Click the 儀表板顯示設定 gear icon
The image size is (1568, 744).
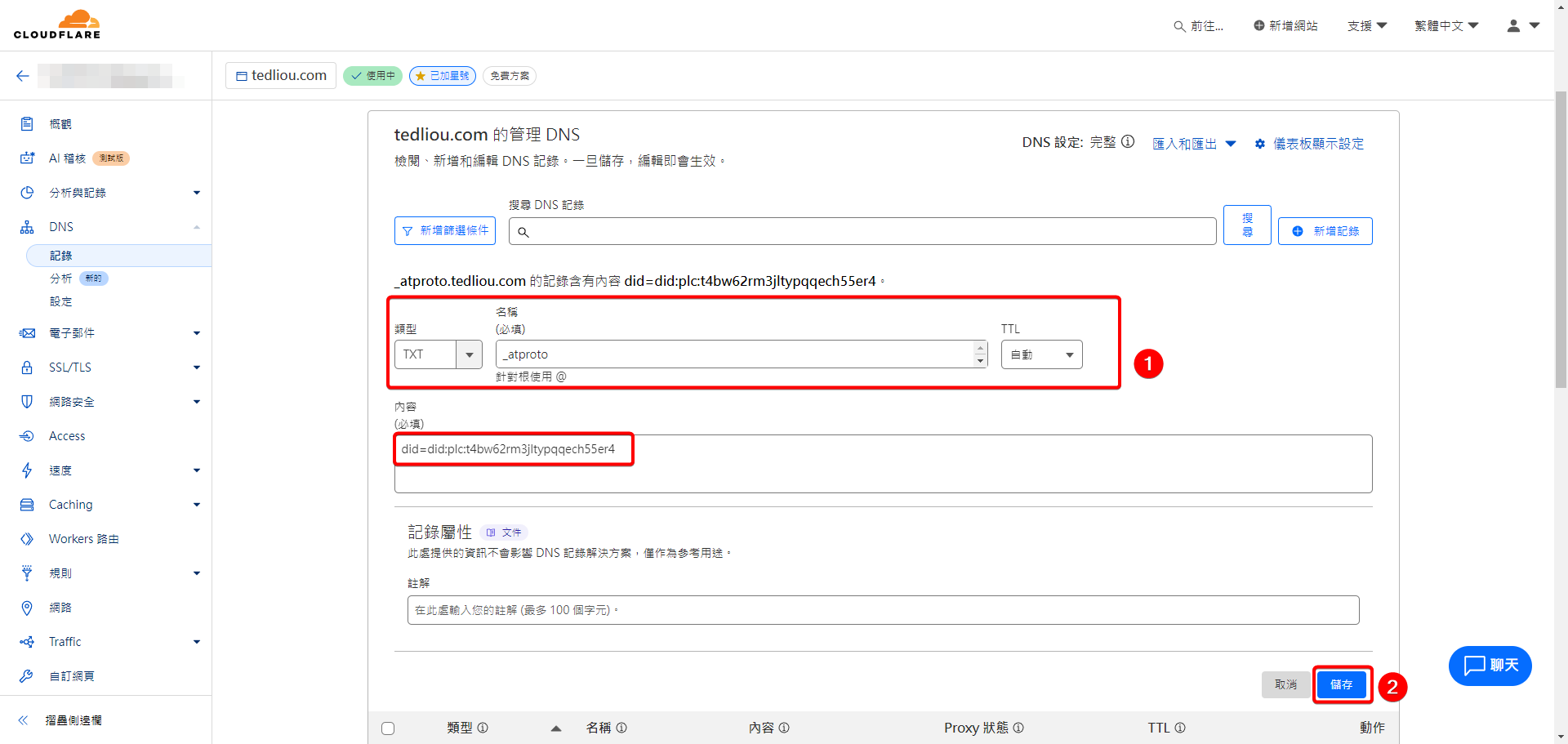[1260, 144]
